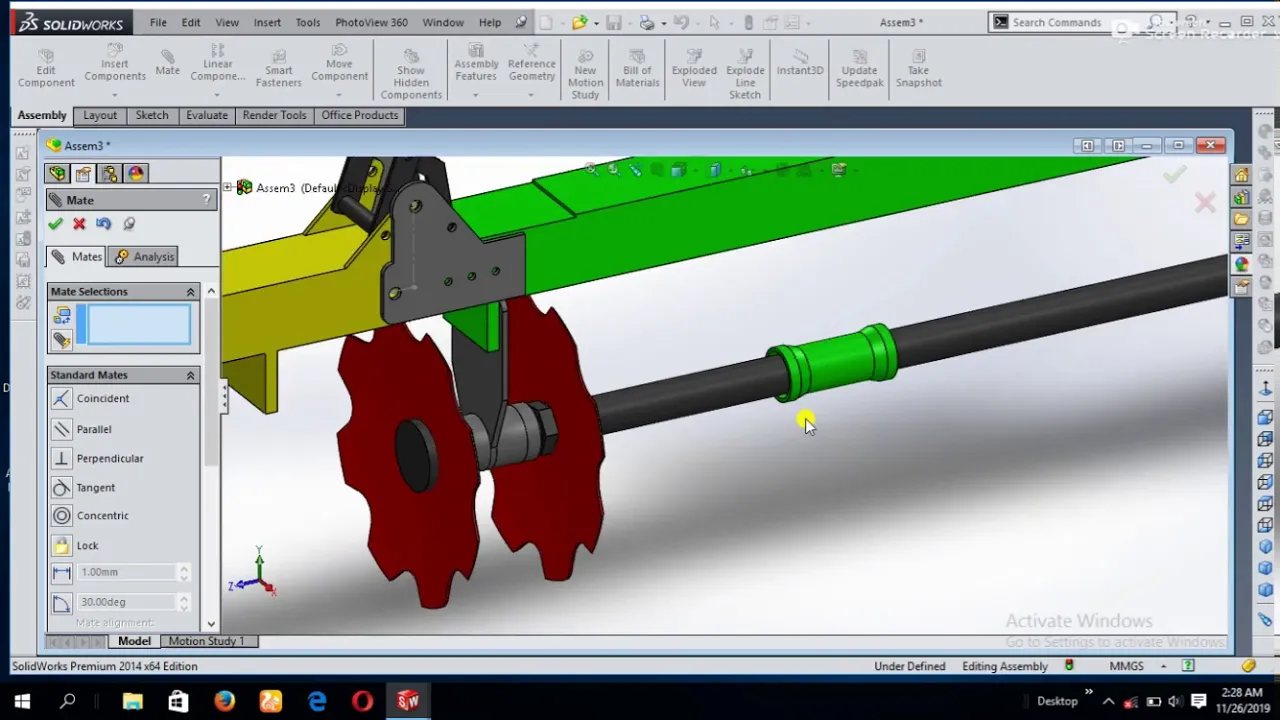
Task: Click the Mate panel help question mark
Action: [x=207, y=199]
